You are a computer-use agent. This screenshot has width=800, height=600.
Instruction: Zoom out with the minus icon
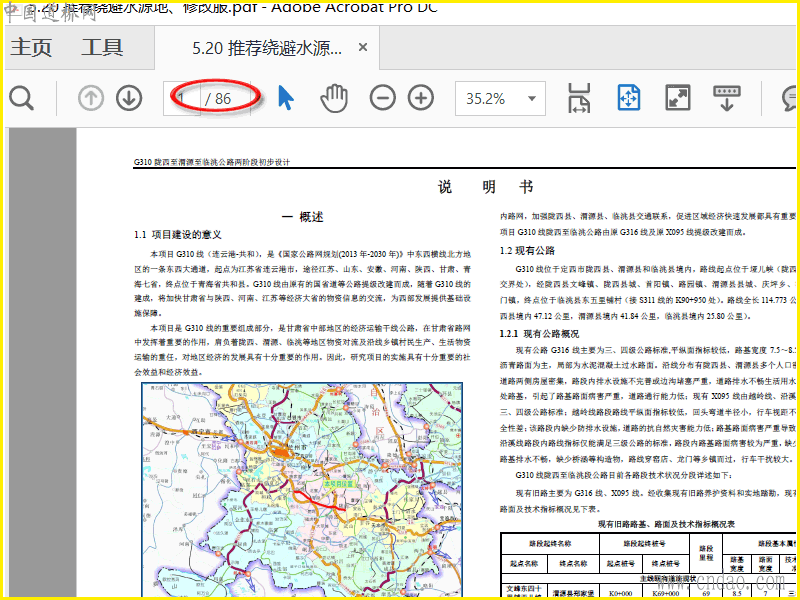tap(381, 98)
